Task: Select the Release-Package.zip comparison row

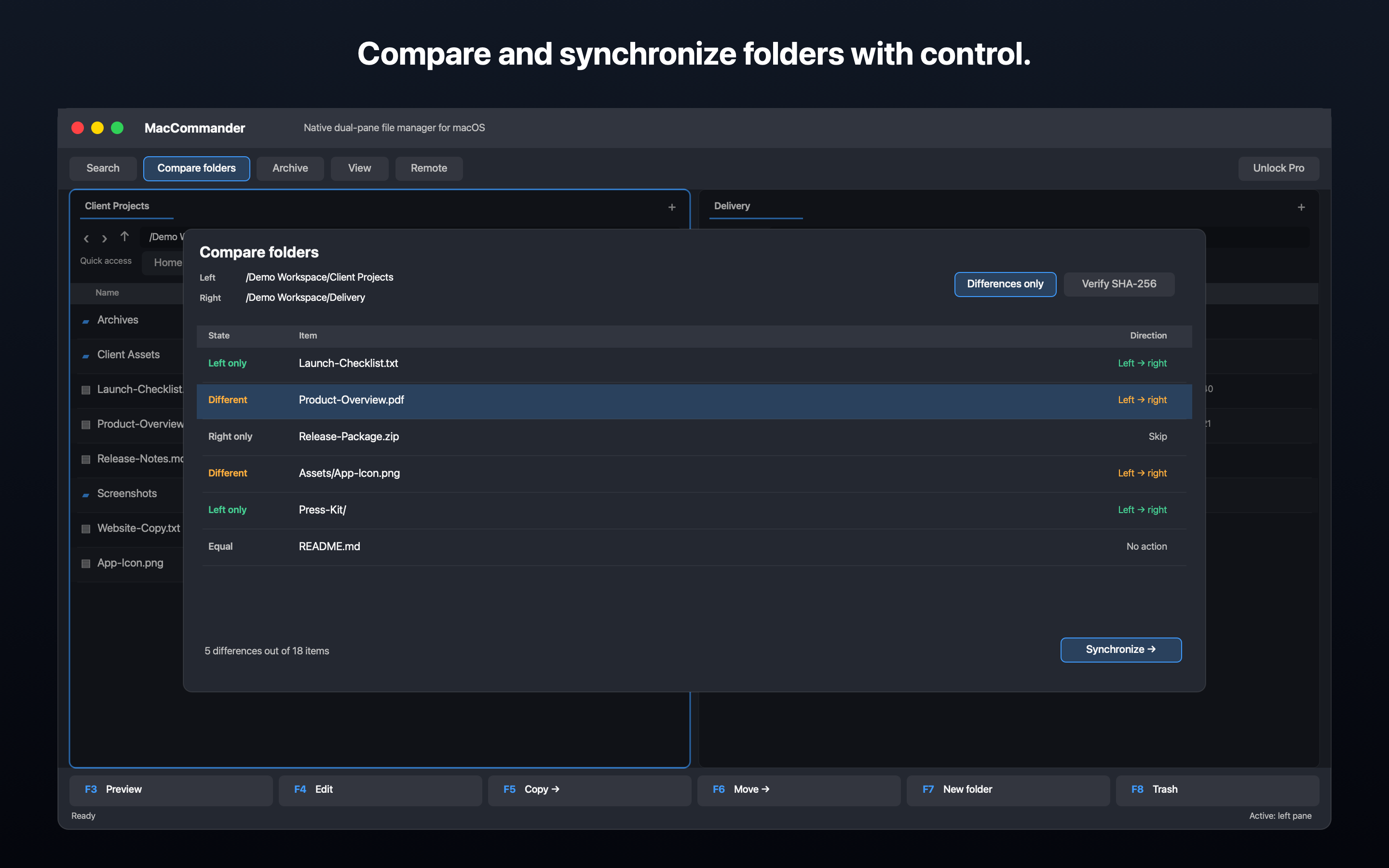Action: point(694,437)
